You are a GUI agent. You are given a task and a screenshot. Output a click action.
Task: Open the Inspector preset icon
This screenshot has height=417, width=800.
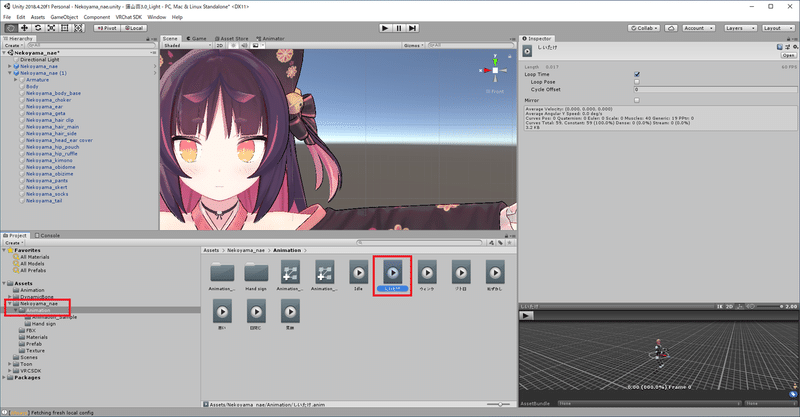(x=787, y=46)
